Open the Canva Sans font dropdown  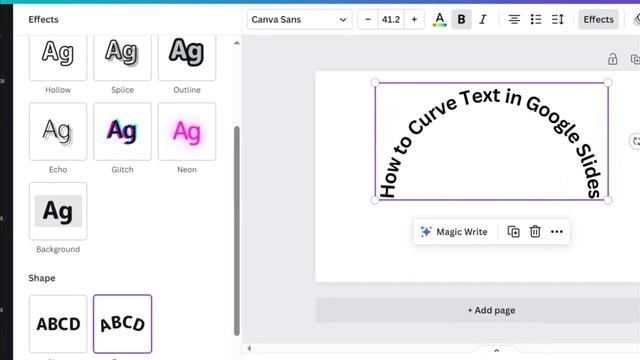299,20
